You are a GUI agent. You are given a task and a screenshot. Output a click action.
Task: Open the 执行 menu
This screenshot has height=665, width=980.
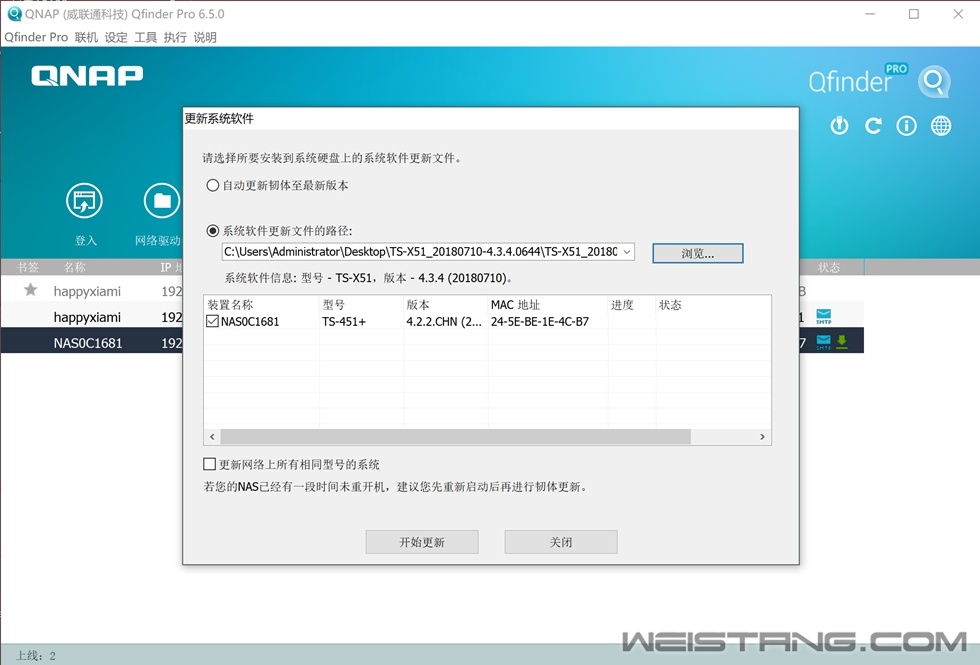175,37
